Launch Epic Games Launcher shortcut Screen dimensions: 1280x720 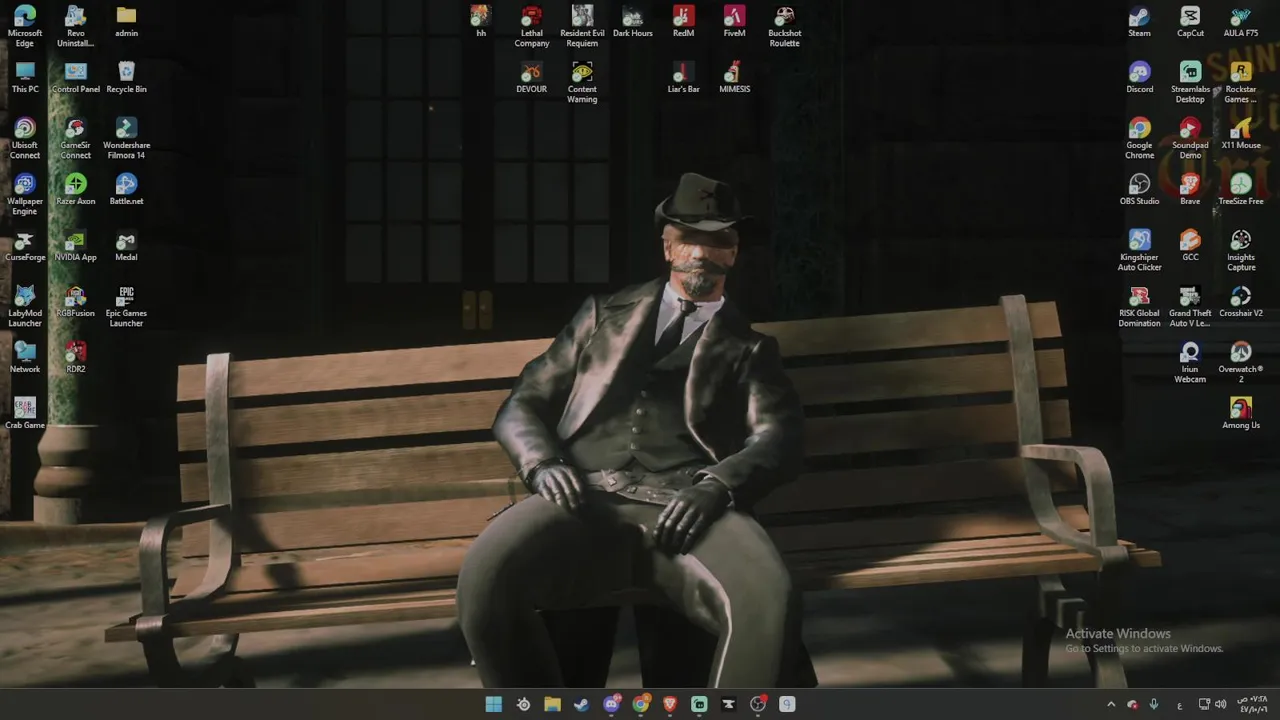(126, 306)
